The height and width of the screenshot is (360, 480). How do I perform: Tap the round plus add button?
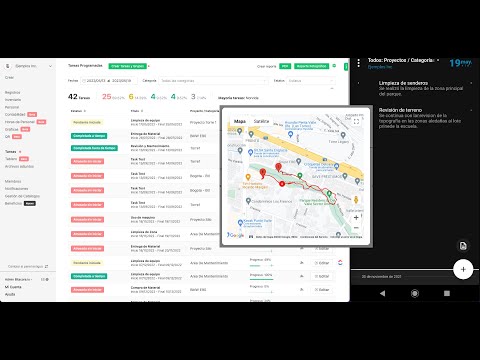coord(463,269)
